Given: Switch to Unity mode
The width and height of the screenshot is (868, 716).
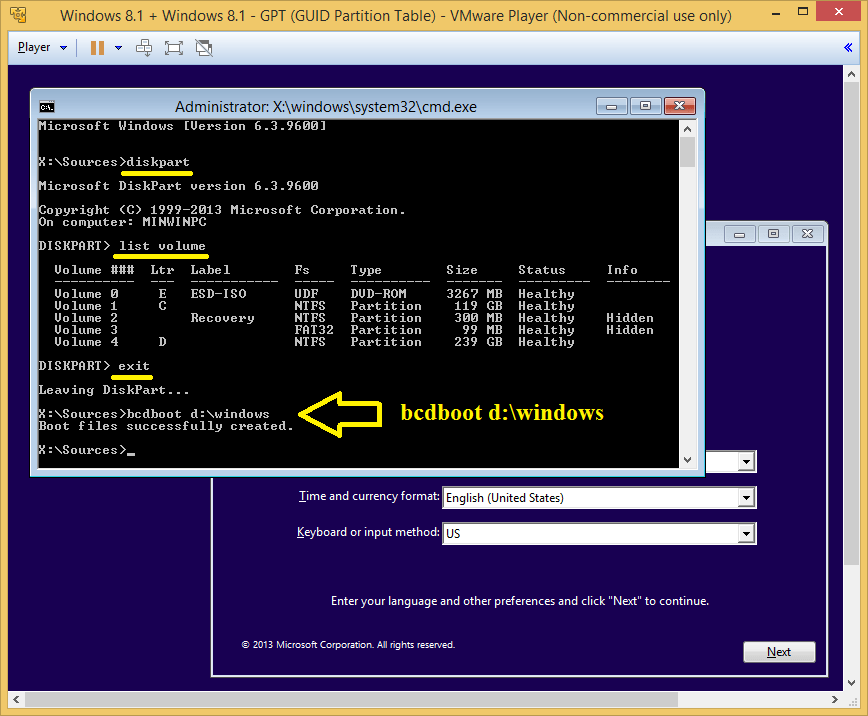Looking at the screenshot, I should (203, 47).
